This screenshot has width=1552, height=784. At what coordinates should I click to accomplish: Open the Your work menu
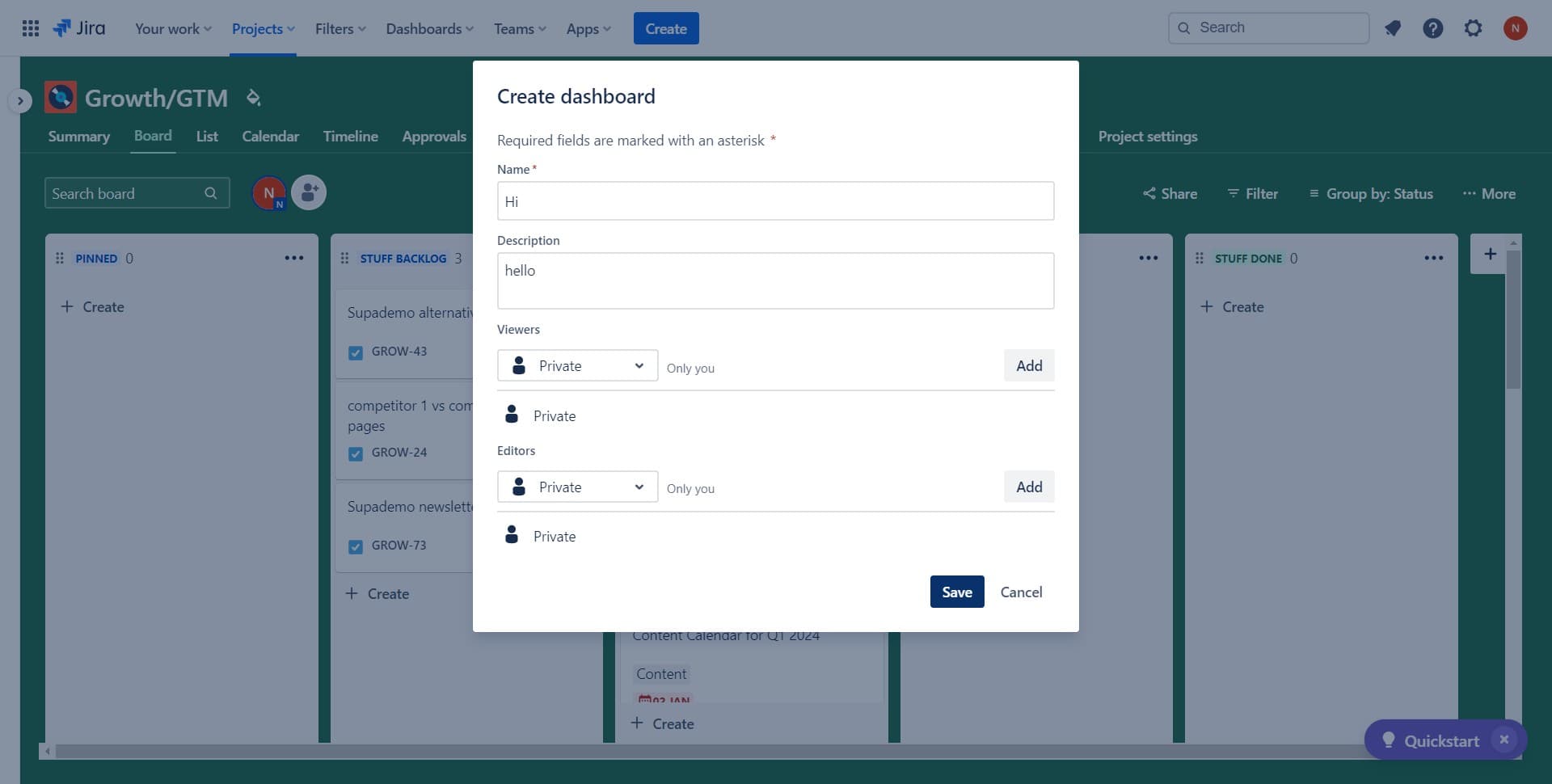click(172, 28)
